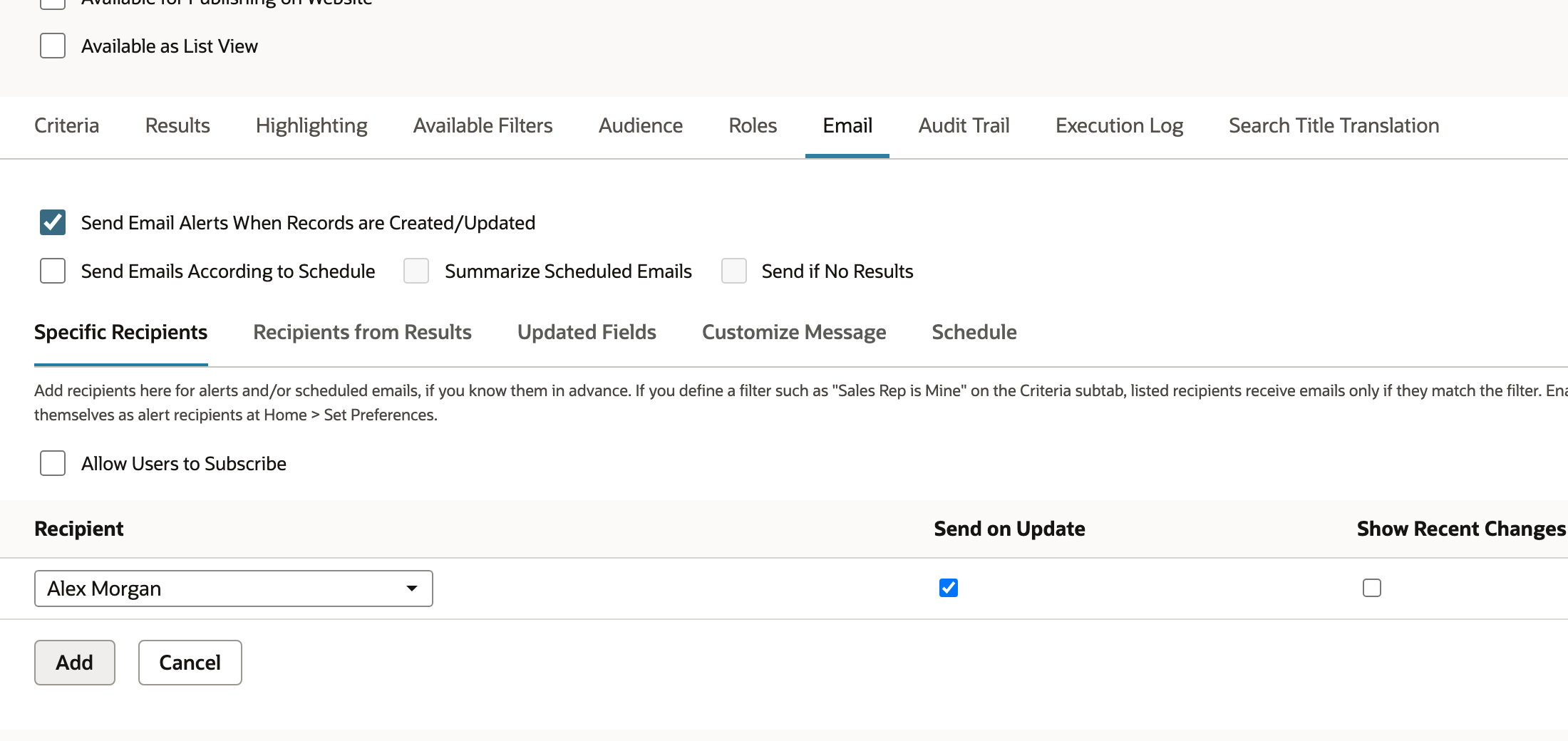Select the Email tab
The height and width of the screenshot is (741, 1568).
[x=847, y=125]
